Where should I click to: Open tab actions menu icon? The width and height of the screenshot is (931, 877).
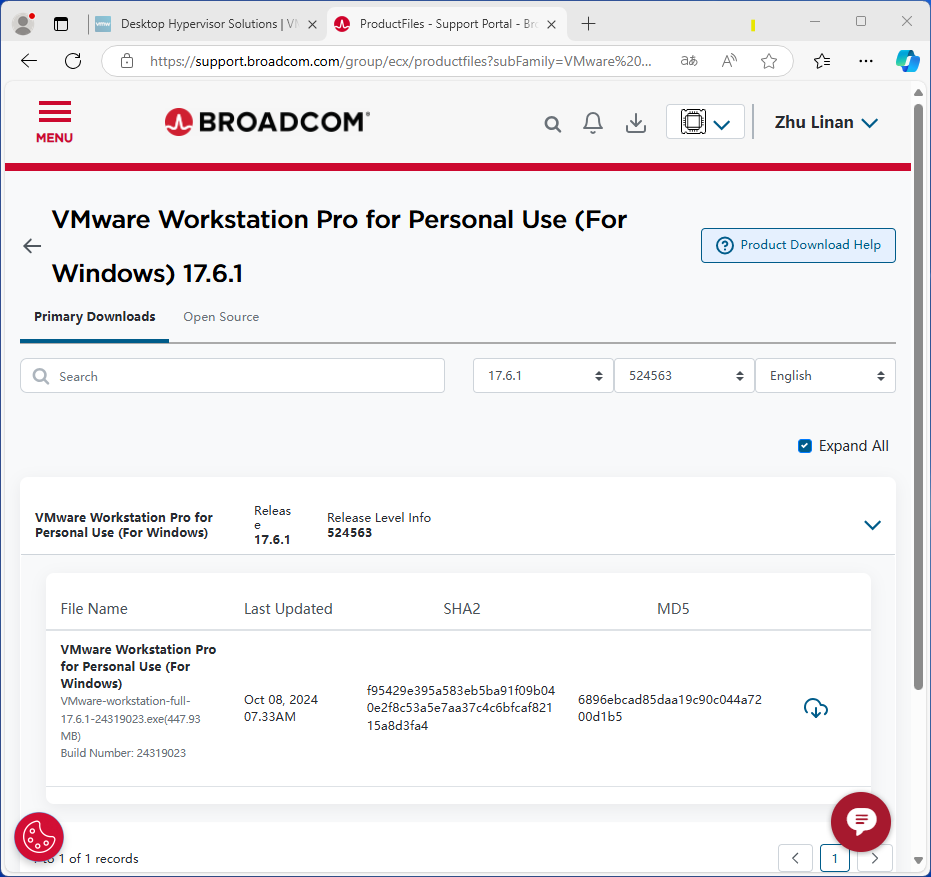pyautogui.click(x=61, y=24)
